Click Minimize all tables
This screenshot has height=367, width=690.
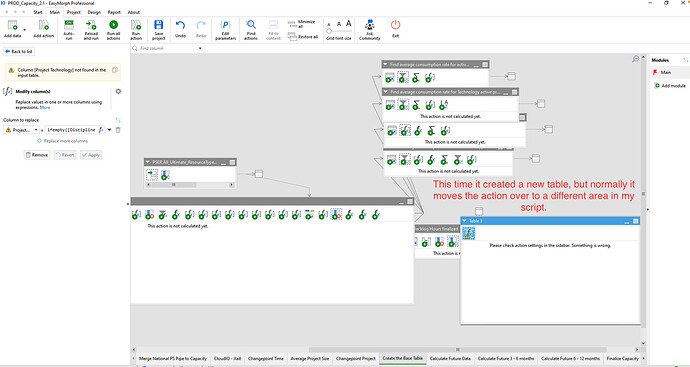(303, 24)
